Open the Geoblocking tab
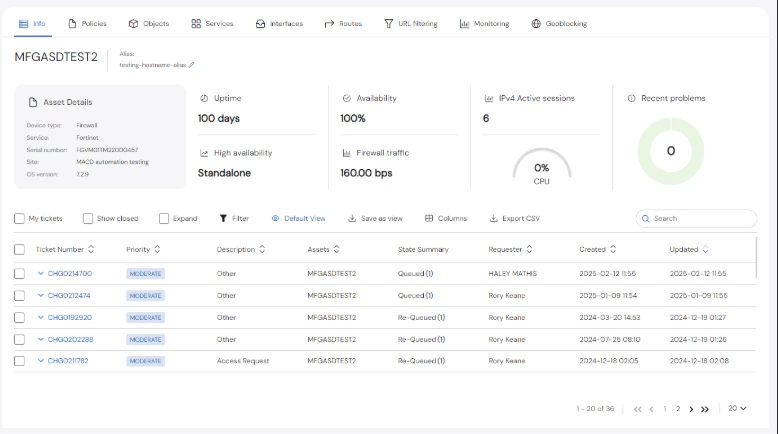This screenshot has width=778, height=434. coord(559,23)
